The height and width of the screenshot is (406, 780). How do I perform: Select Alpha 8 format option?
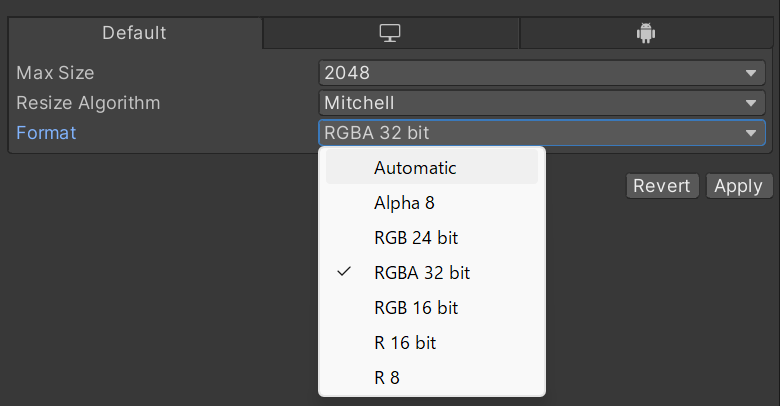click(x=404, y=203)
